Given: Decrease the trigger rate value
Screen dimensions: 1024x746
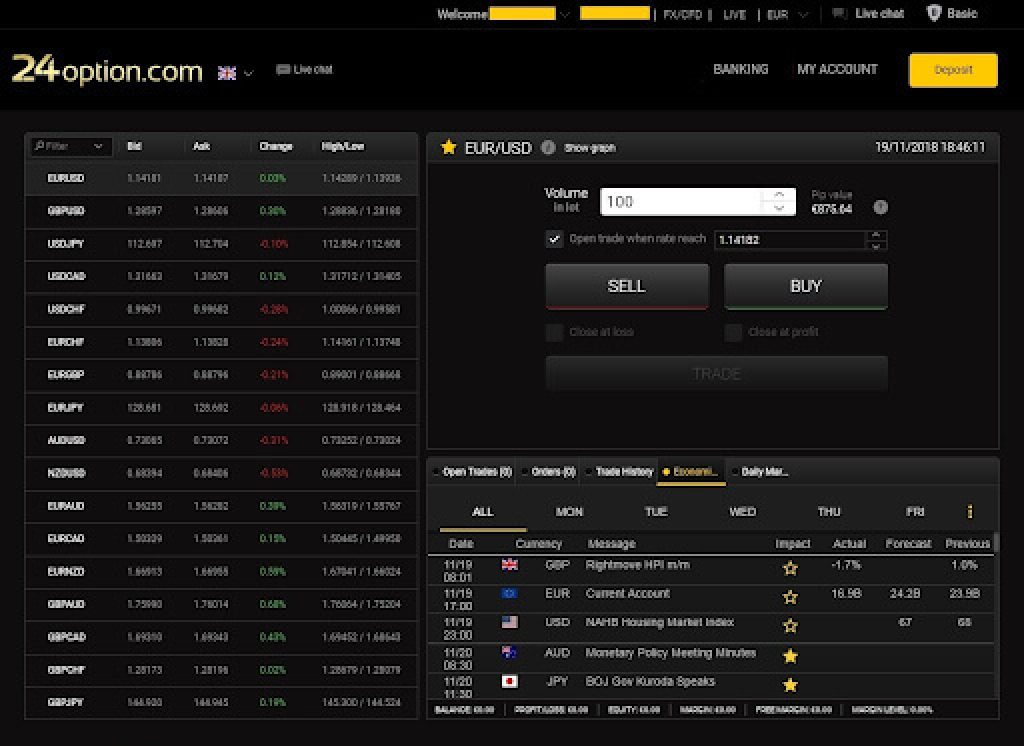Looking at the screenshot, I should click(876, 246).
